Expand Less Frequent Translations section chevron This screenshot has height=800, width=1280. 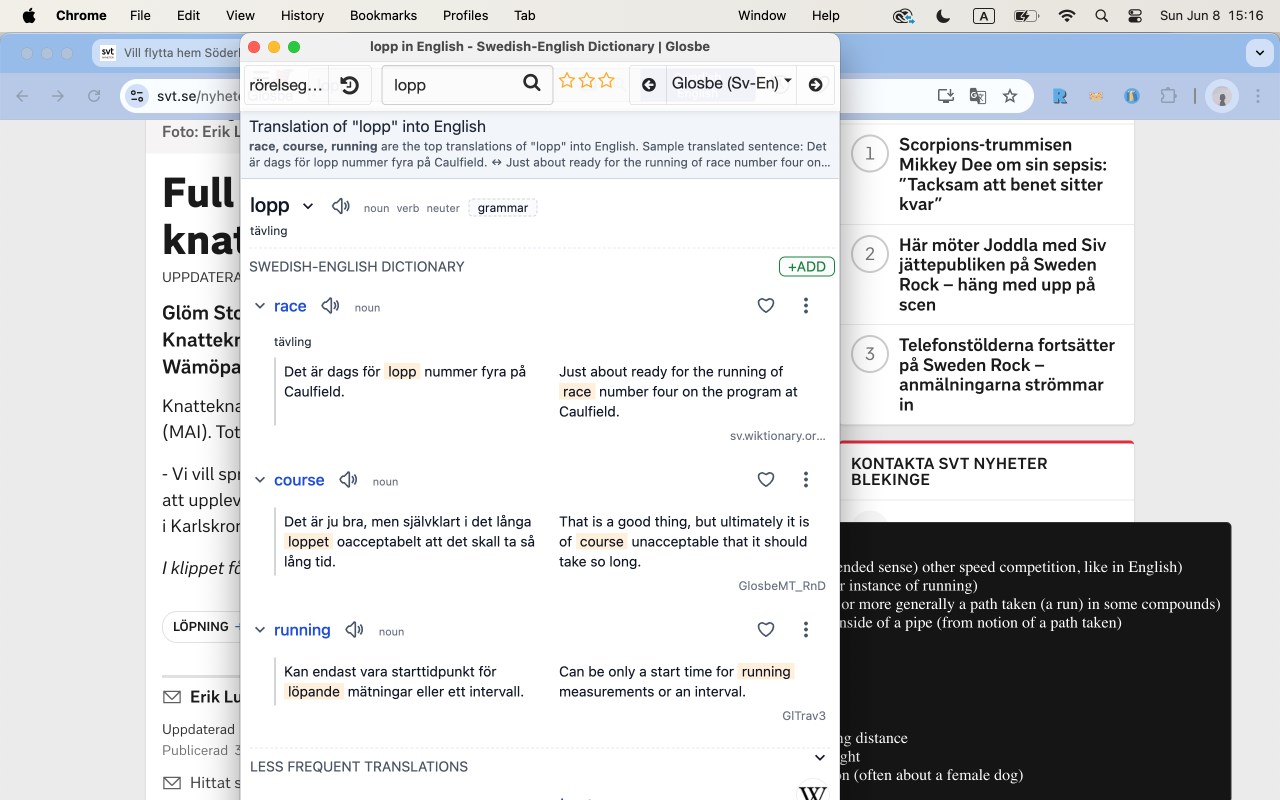pos(820,758)
